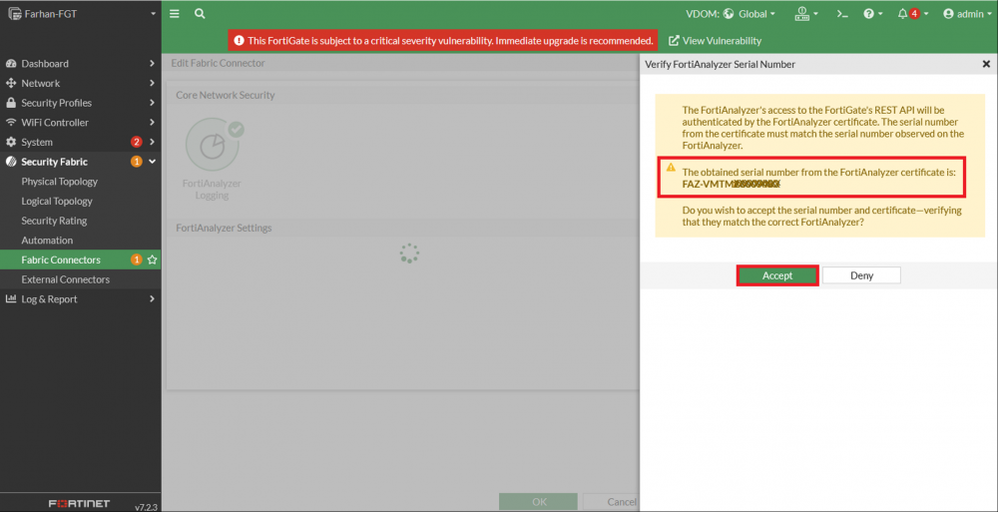The image size is (998, 512).
Task: Click the Cancel button in Edit Fabric Connector
Action: pyautogui.click(x=611, y=502)
